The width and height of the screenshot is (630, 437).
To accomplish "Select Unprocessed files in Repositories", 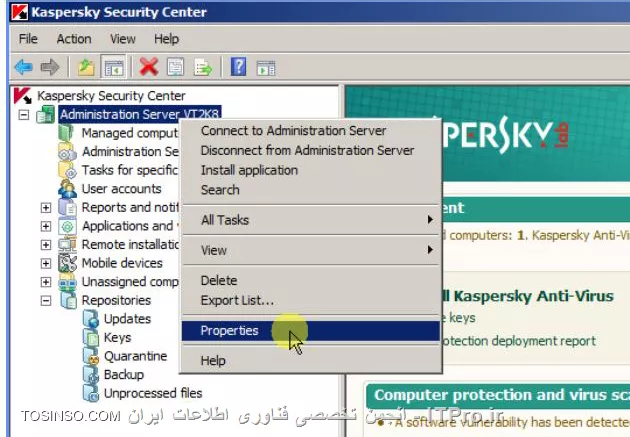I will pyautogui.click(x=153, y=393).
